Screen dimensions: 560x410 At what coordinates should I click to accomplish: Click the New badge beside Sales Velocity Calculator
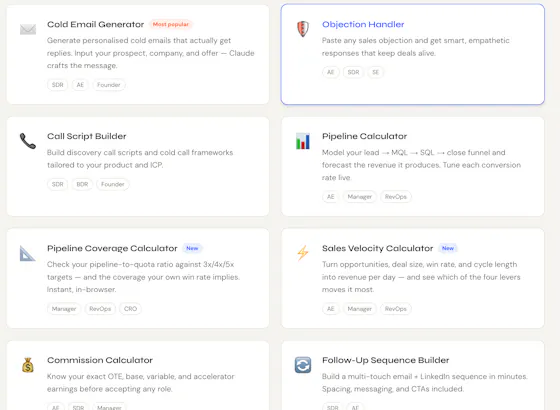[448, 248]
